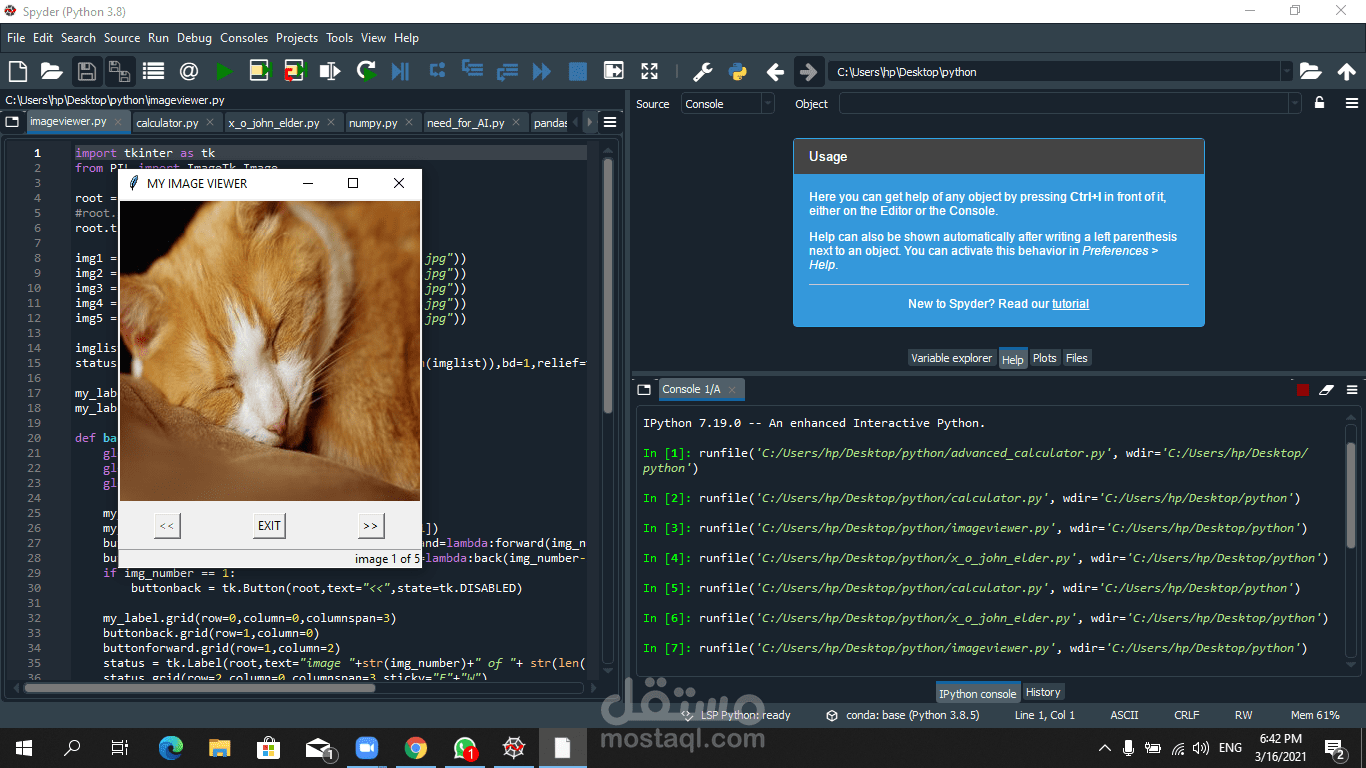Screen dimensions: 1366x768
Task: Open the Debug menu
Action: (x=195, y=38)
